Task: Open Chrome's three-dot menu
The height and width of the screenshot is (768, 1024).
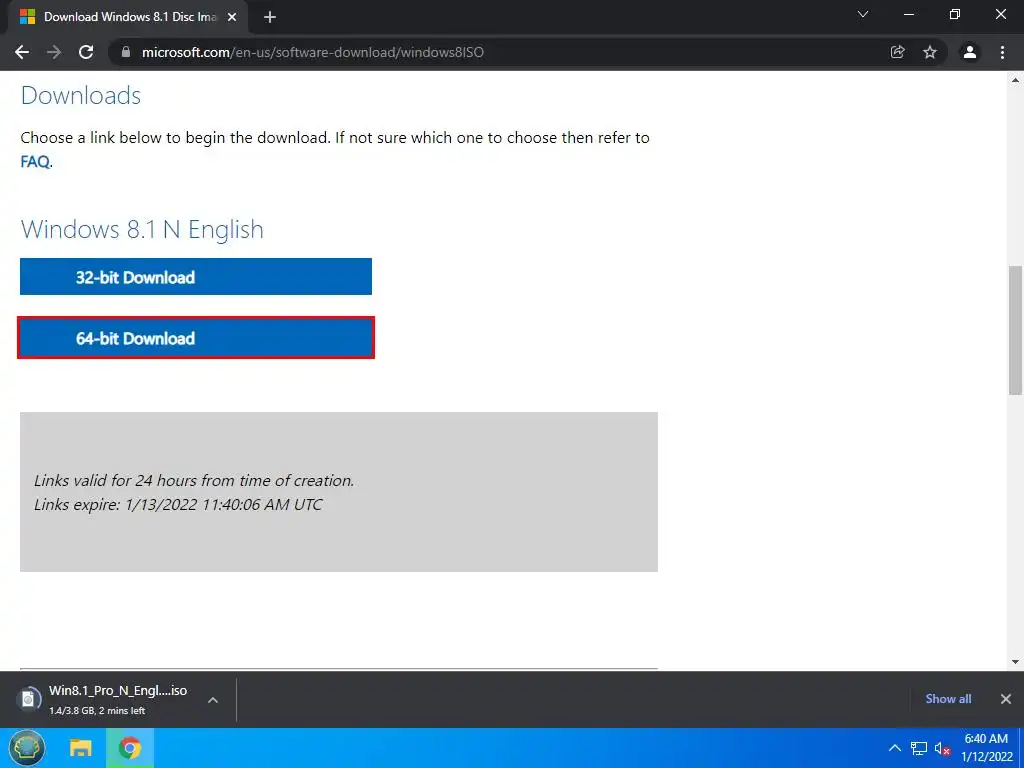Action: pos(1002,52)
